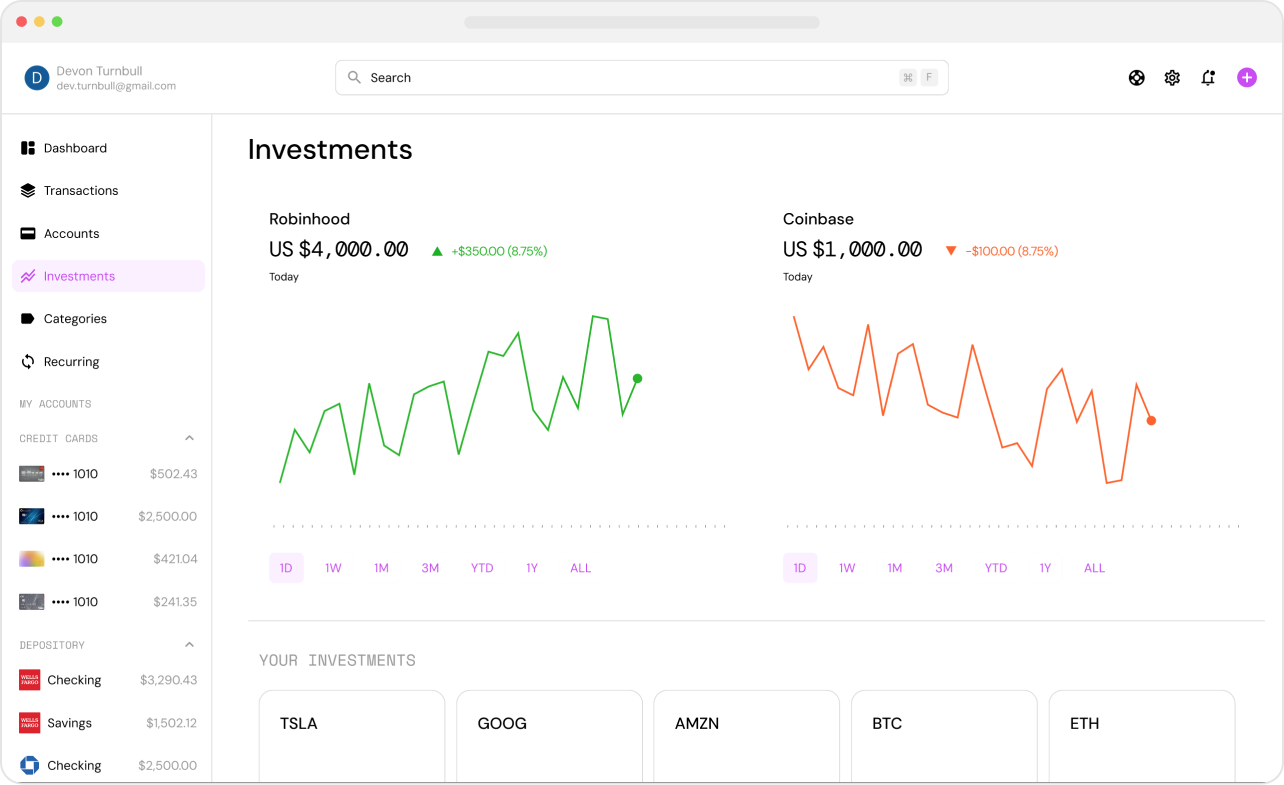The width and height of the screenshot is (1284, 785).
Task: Click the macOS green maximize window button
Action: [57, 21]
